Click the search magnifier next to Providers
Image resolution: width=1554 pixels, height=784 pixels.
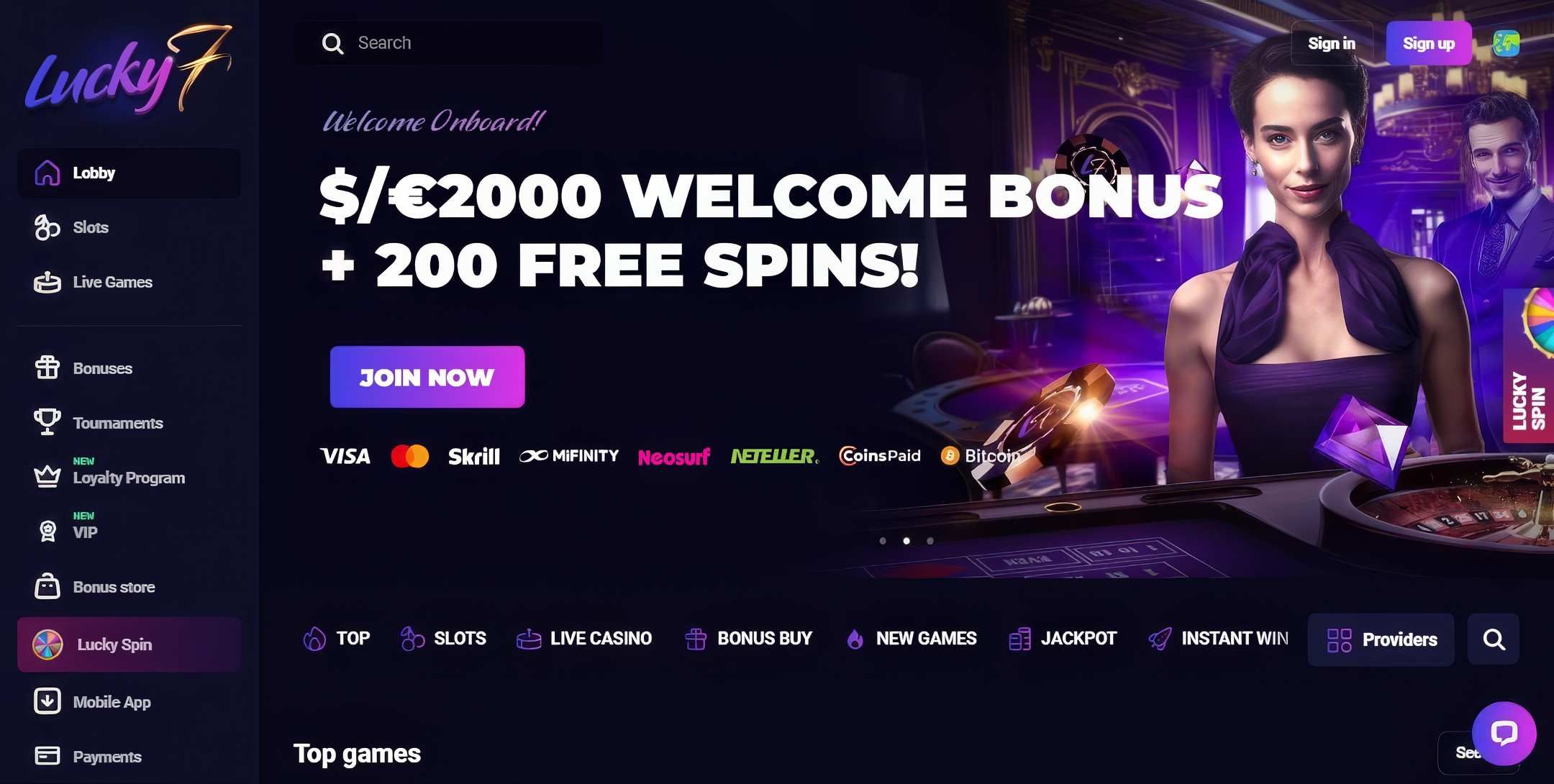point(1494,639)
